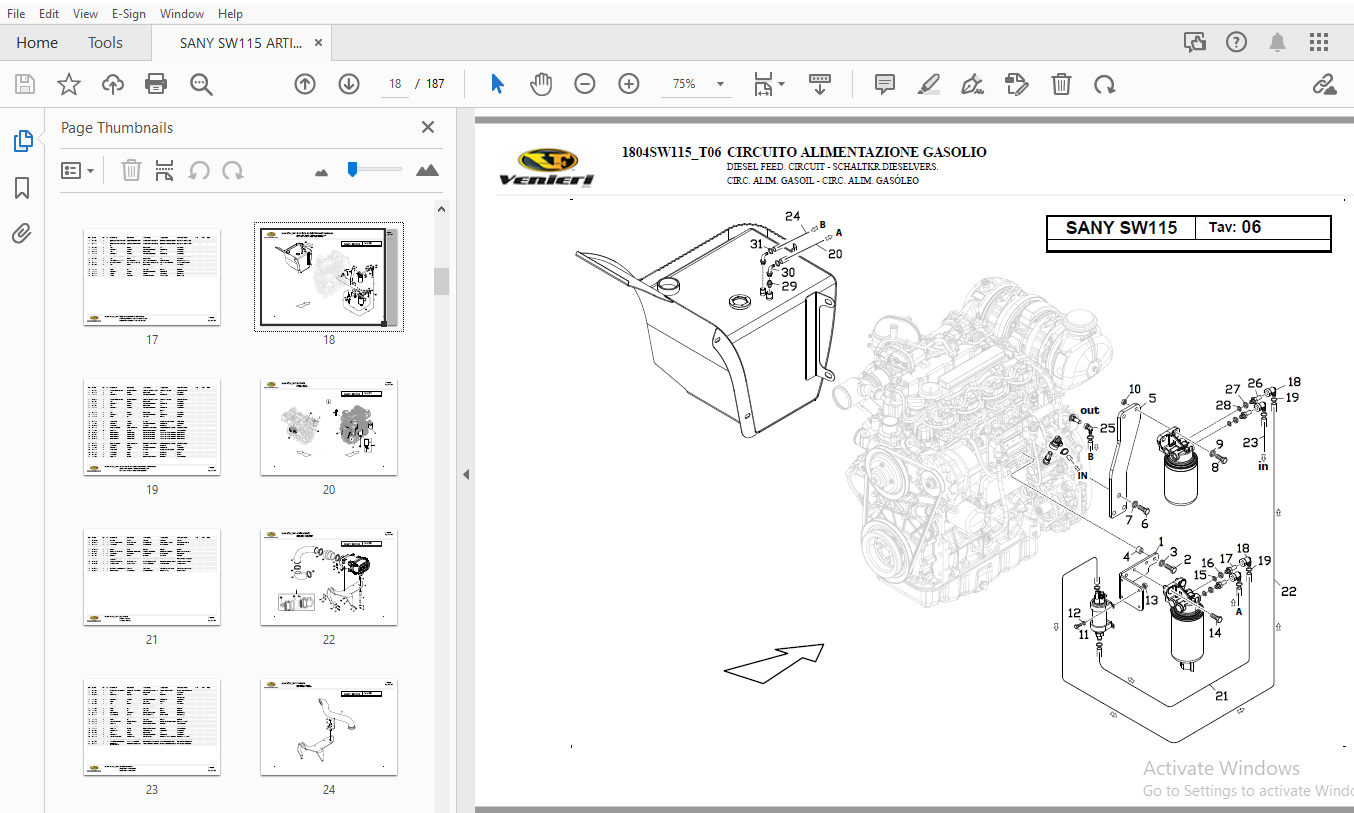Switch to the Tools tab

coord(105,42)
